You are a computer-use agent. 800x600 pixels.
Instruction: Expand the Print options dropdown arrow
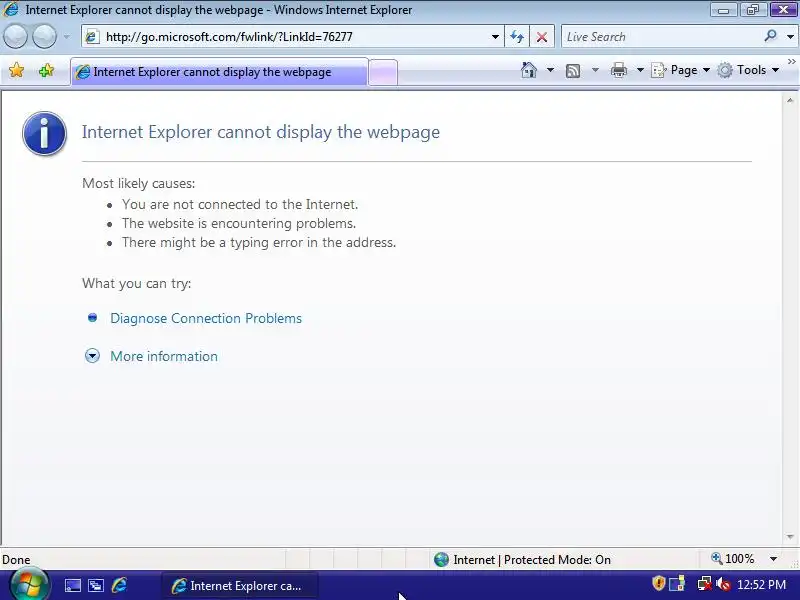[x=640, y=70]
